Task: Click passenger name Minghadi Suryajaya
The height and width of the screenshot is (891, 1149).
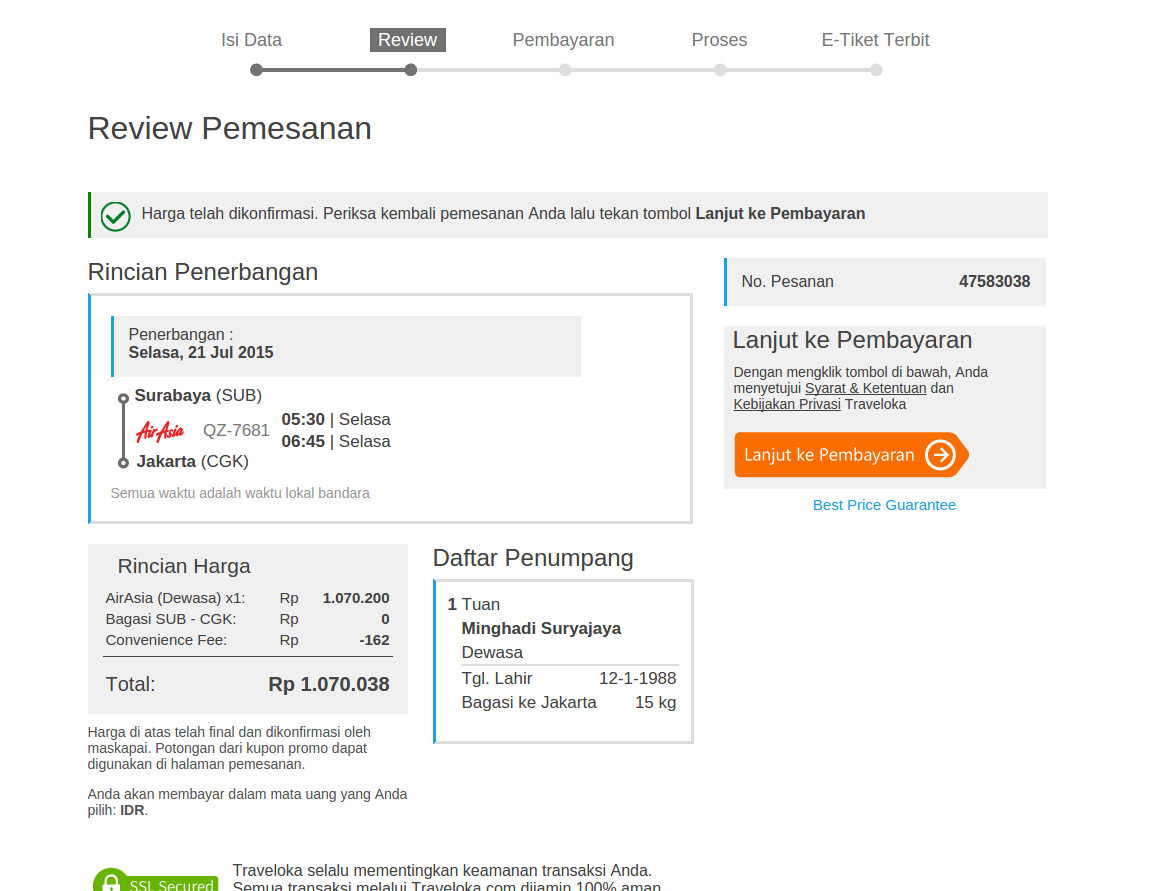Action: (541, 628)
